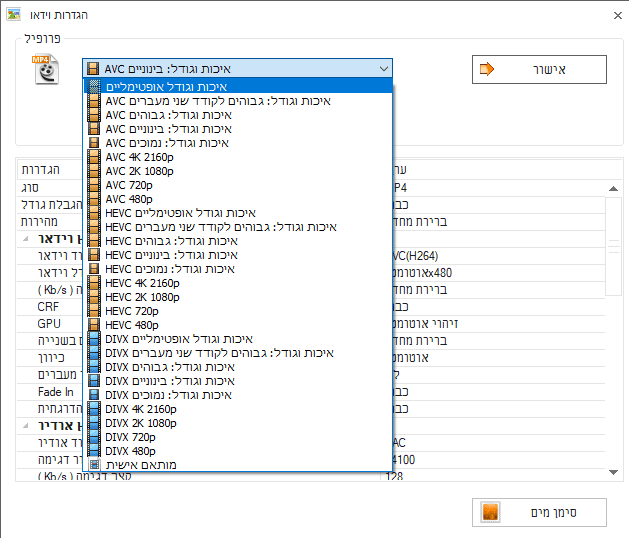Viewport: 629px width, 538px height.
Task: Click the כיוון settings row
Action: [x=311, y=358]
